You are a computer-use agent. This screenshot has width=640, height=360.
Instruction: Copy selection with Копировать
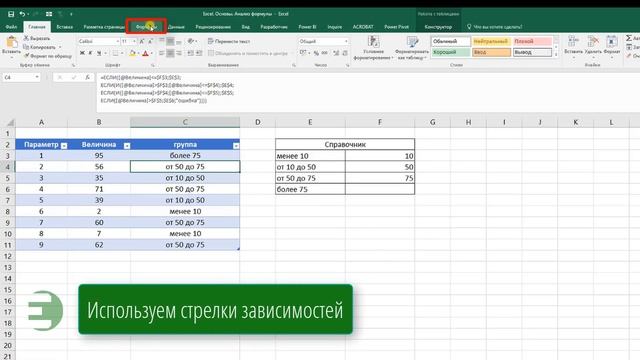(40, 47)
